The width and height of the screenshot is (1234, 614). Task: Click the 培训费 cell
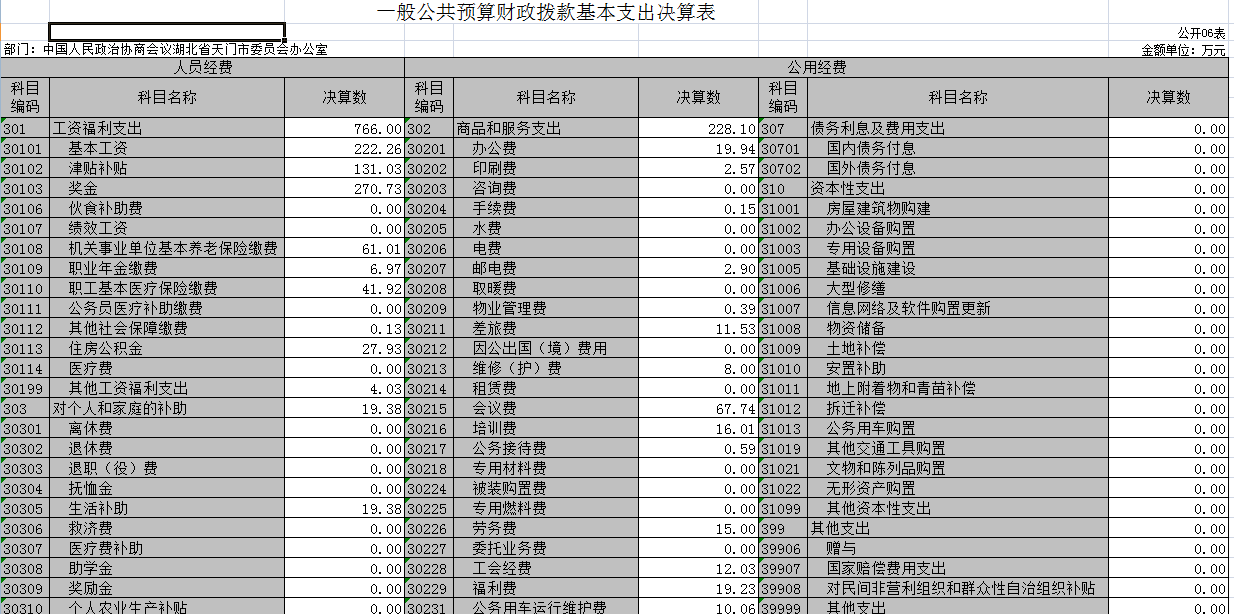pos(546,429)
